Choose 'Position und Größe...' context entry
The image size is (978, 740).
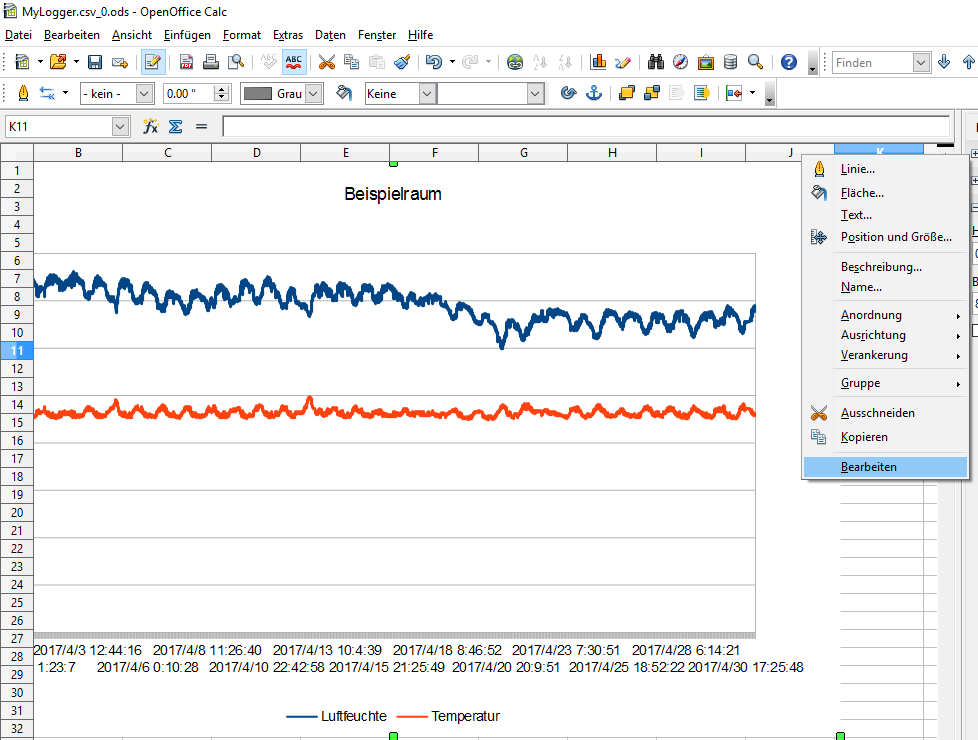tap(895, 237)
